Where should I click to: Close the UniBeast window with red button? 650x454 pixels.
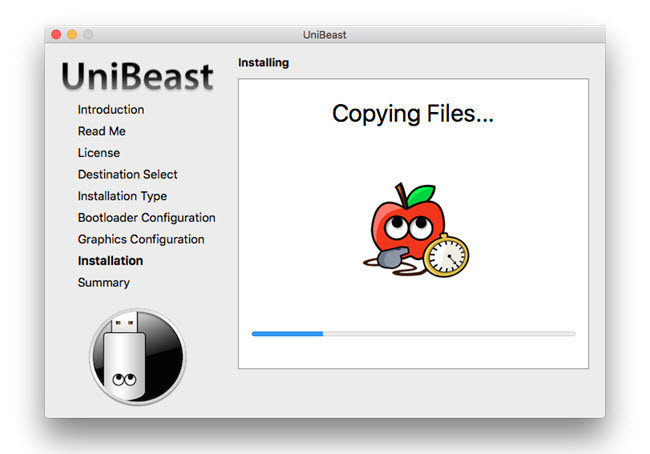coord(56,34)
